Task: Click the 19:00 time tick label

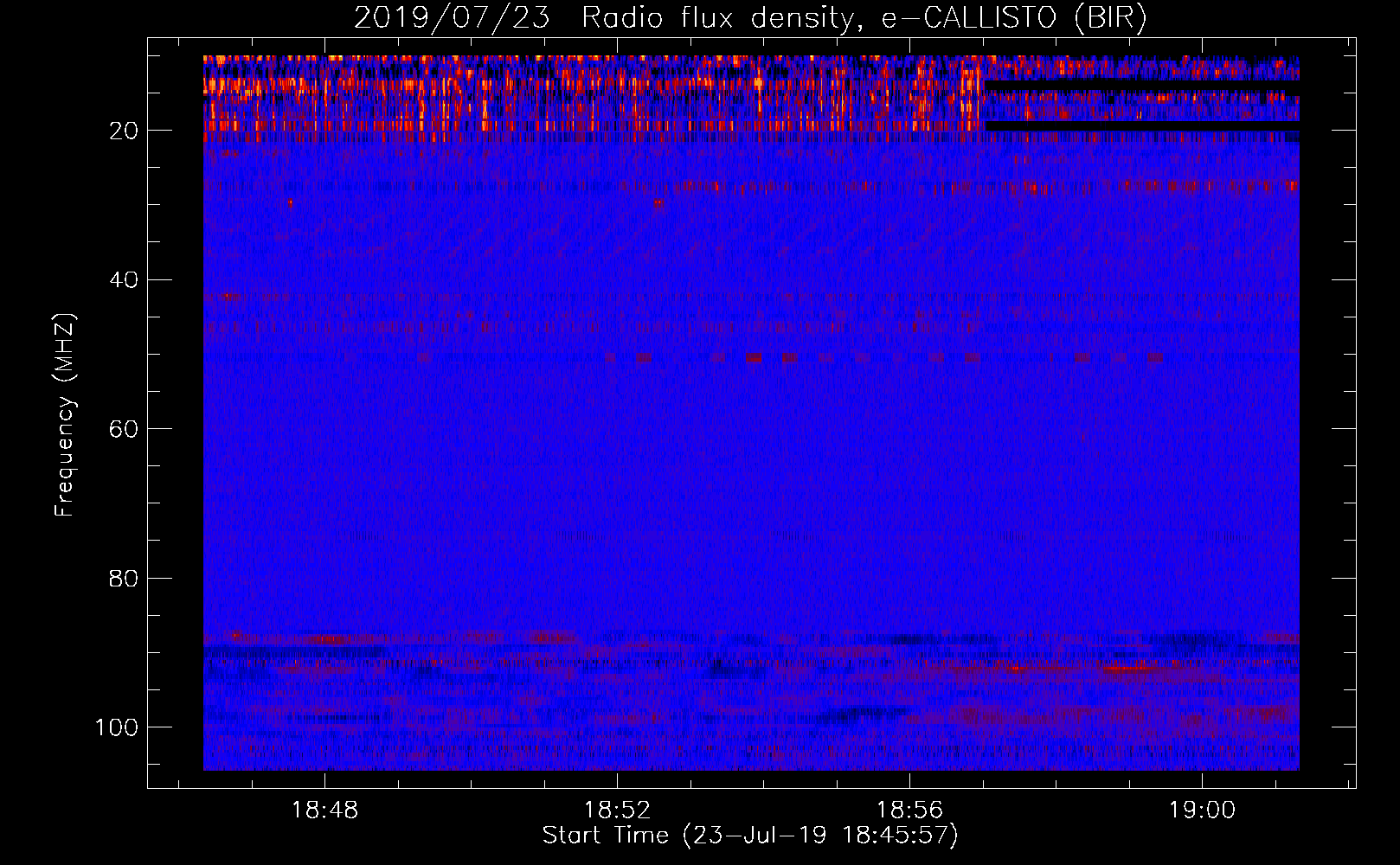Action: 1202,811
